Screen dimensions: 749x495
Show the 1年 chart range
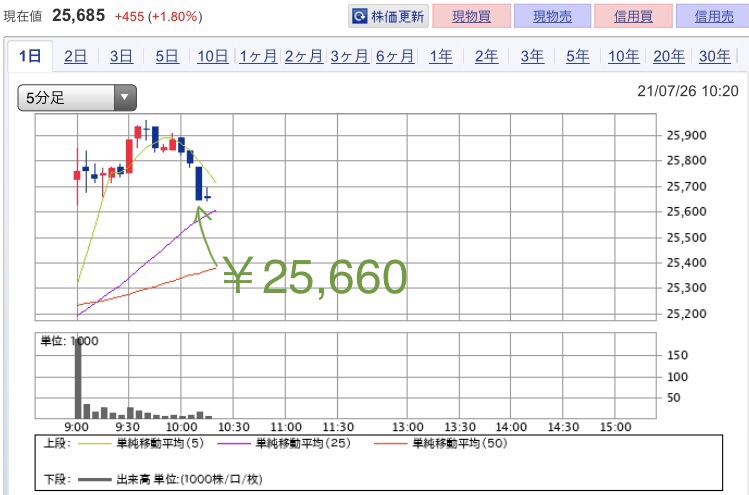coord(440,56)
